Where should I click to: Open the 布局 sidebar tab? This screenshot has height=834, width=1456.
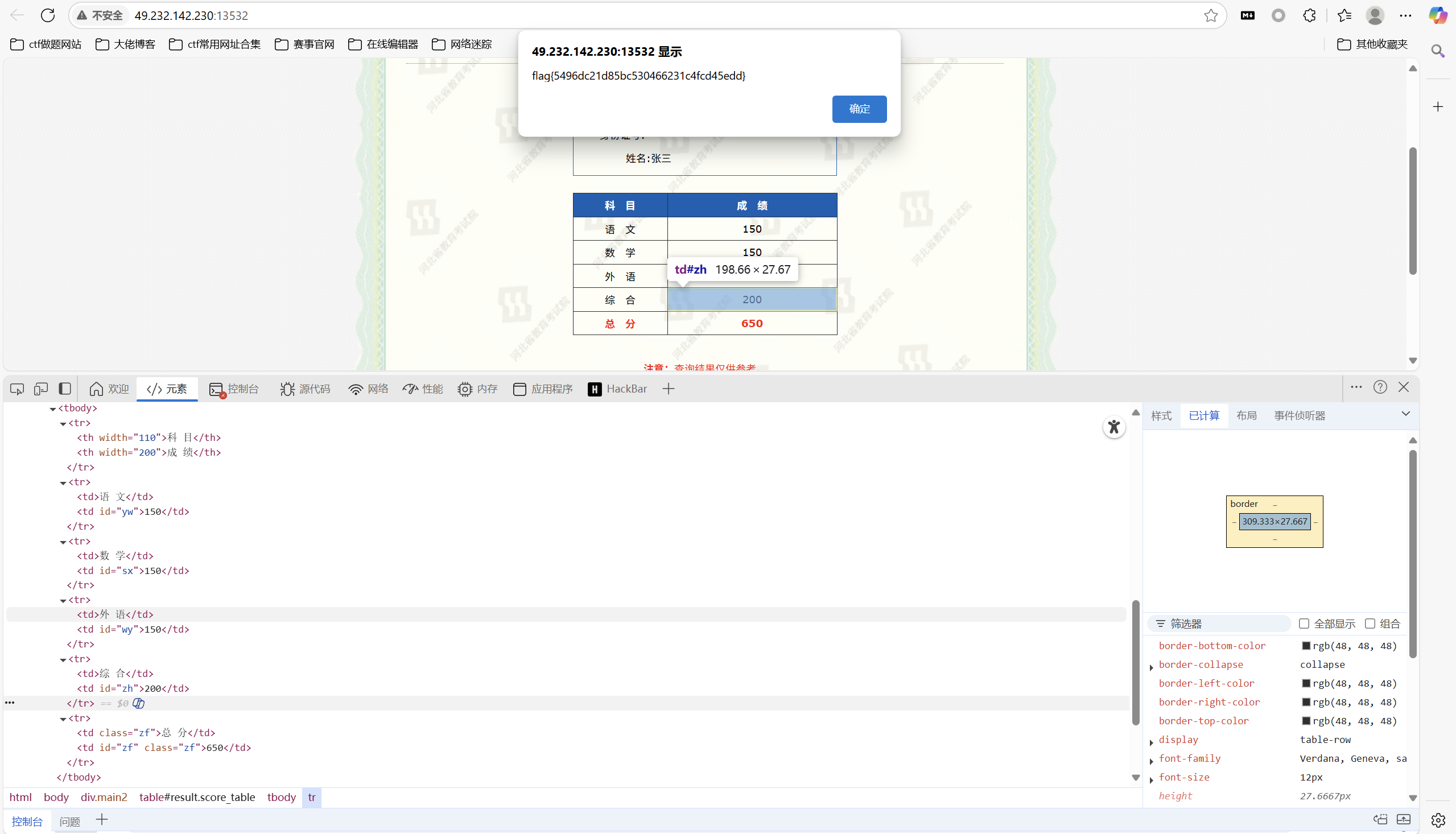(1246, 416)
